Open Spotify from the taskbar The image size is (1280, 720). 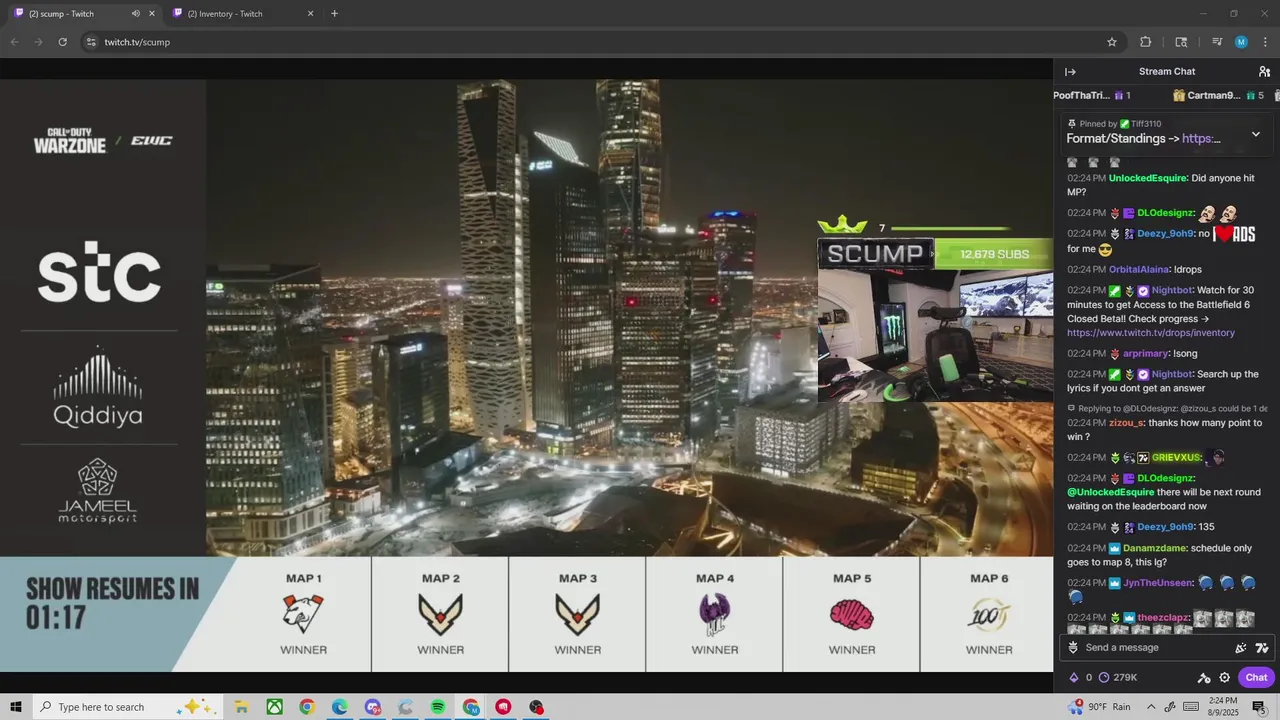[438, 707]
